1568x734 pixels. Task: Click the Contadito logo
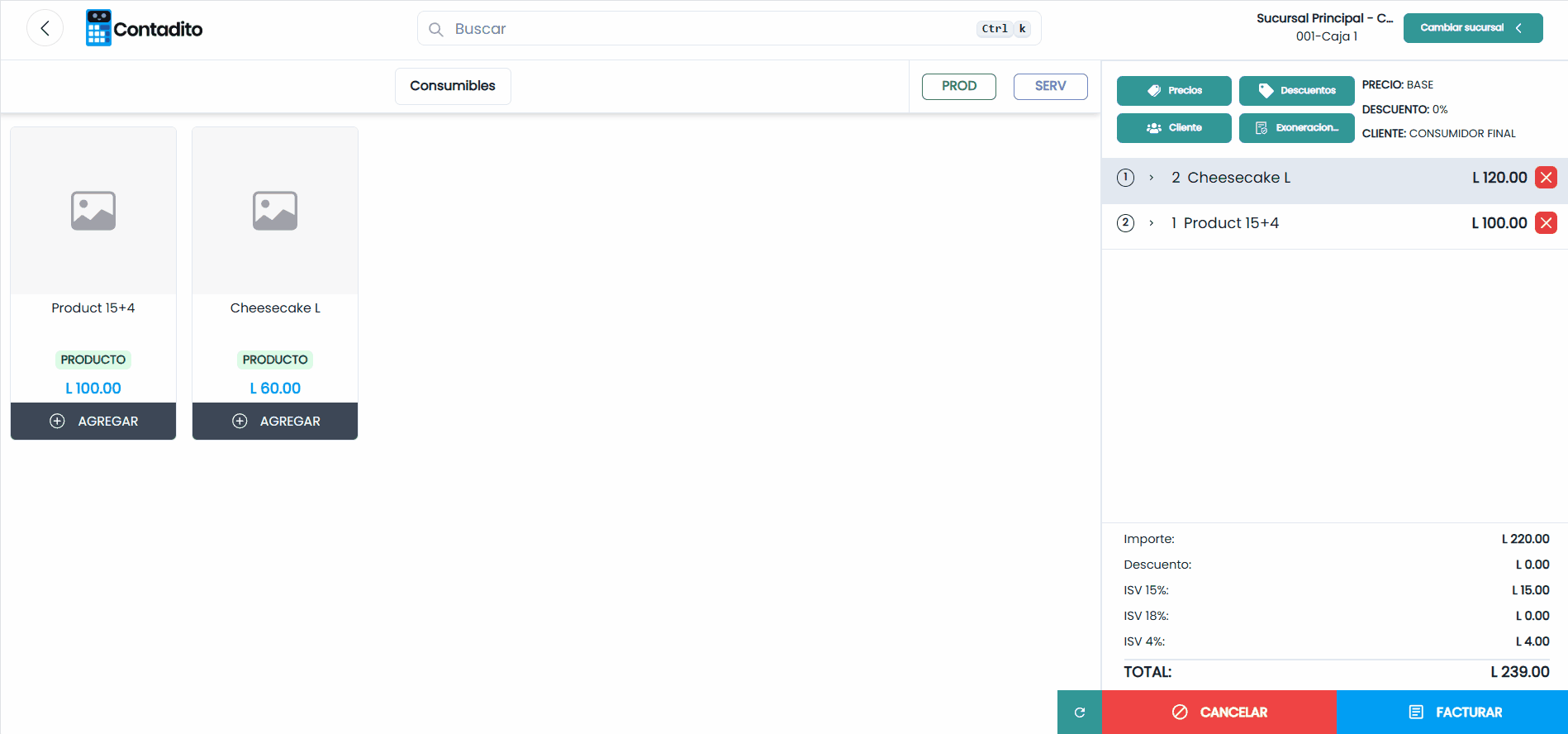click(x=145, y=28)
